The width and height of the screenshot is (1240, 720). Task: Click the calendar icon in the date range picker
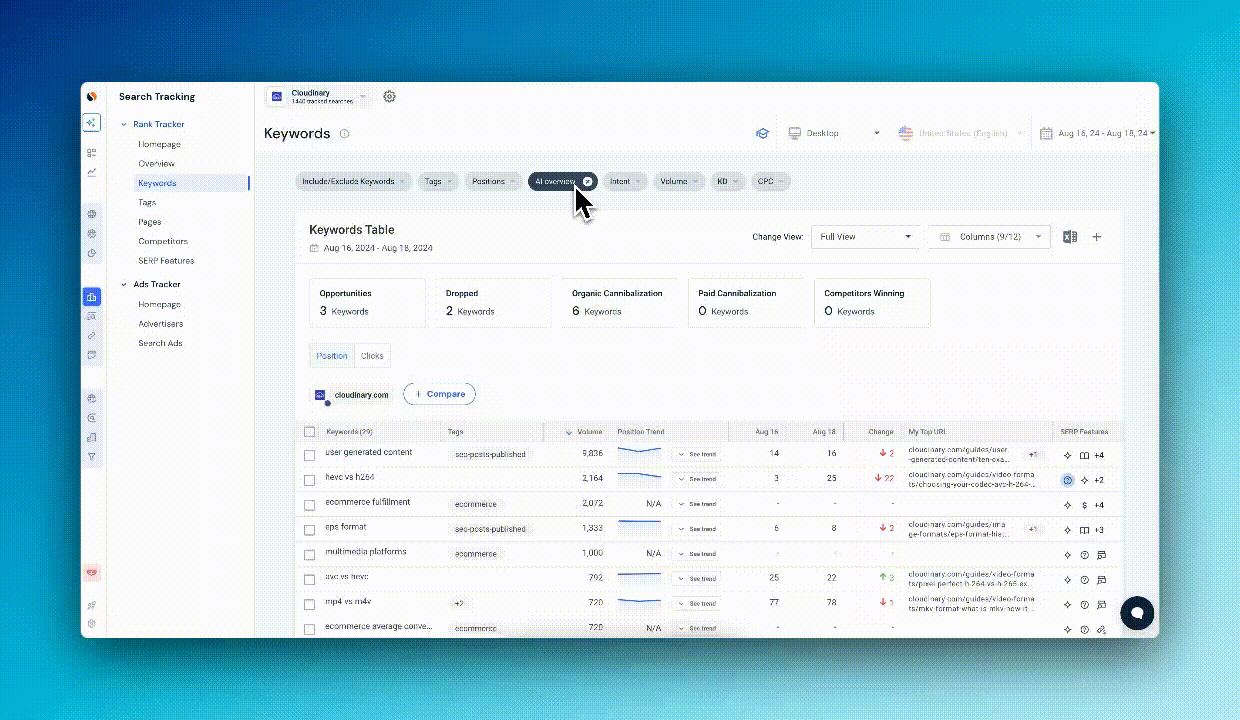(x=1046, y=132)
